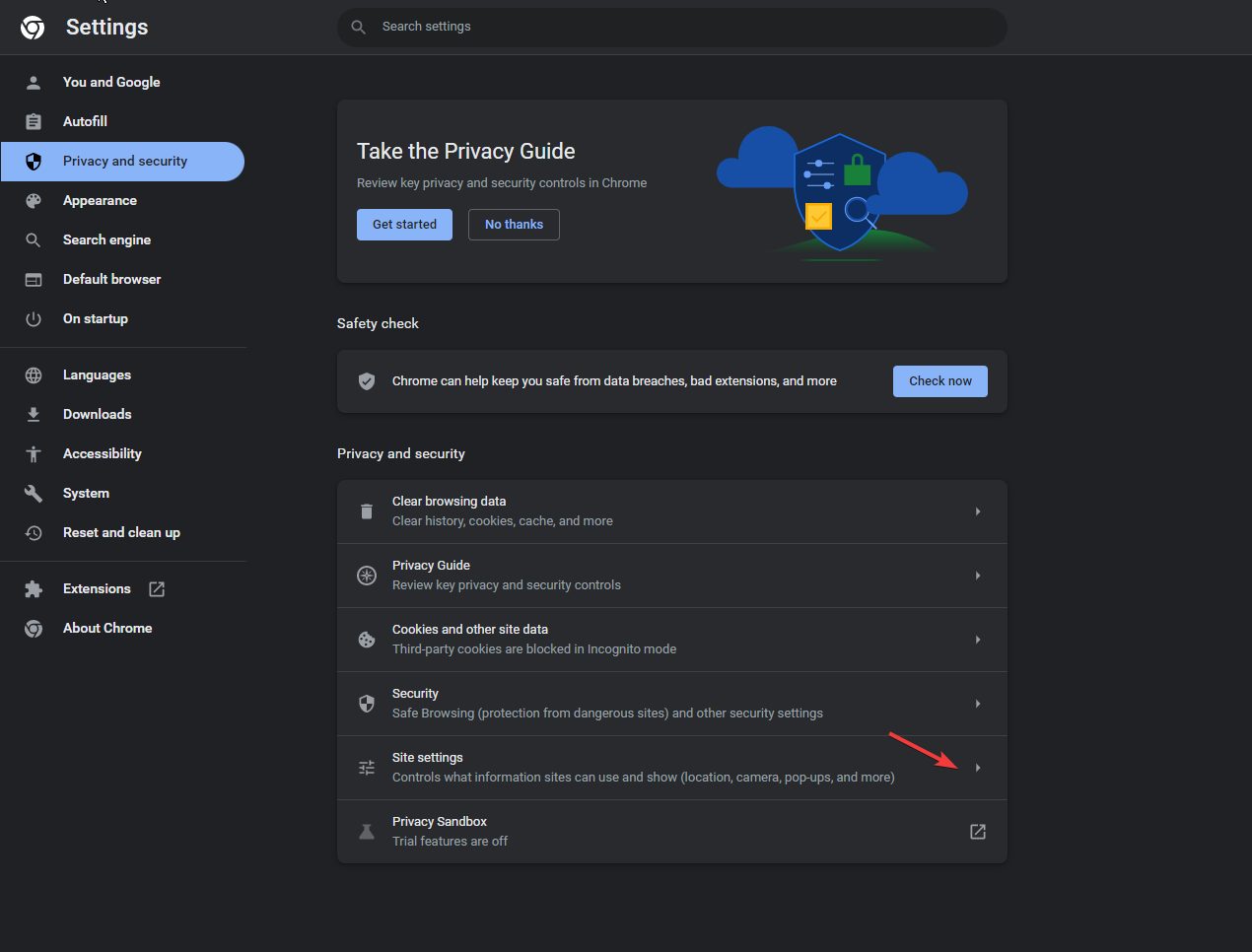This screenshot has width=1252, height=952.
Task: Run the safety check with Check now
Action: [x=940, y=381]
